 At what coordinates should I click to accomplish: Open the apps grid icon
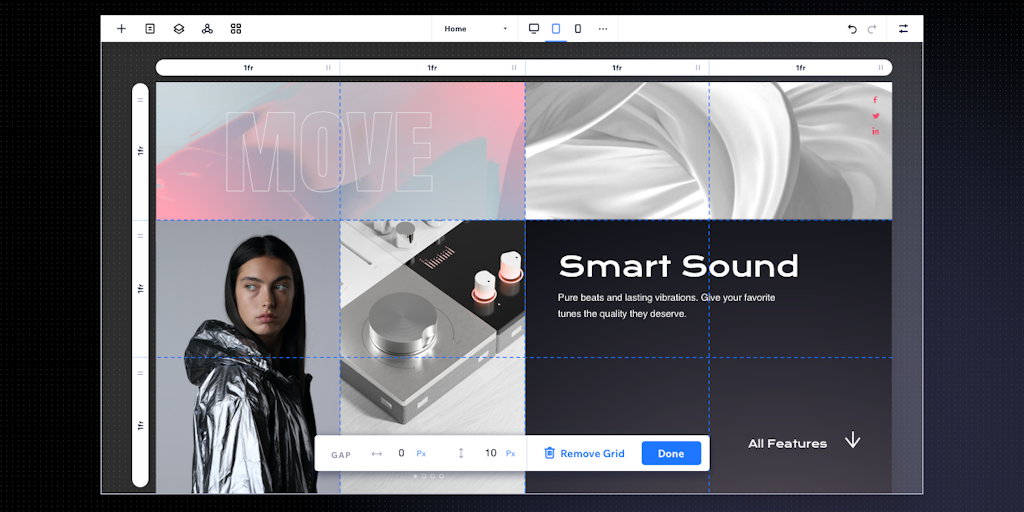[x=236, y=29]
